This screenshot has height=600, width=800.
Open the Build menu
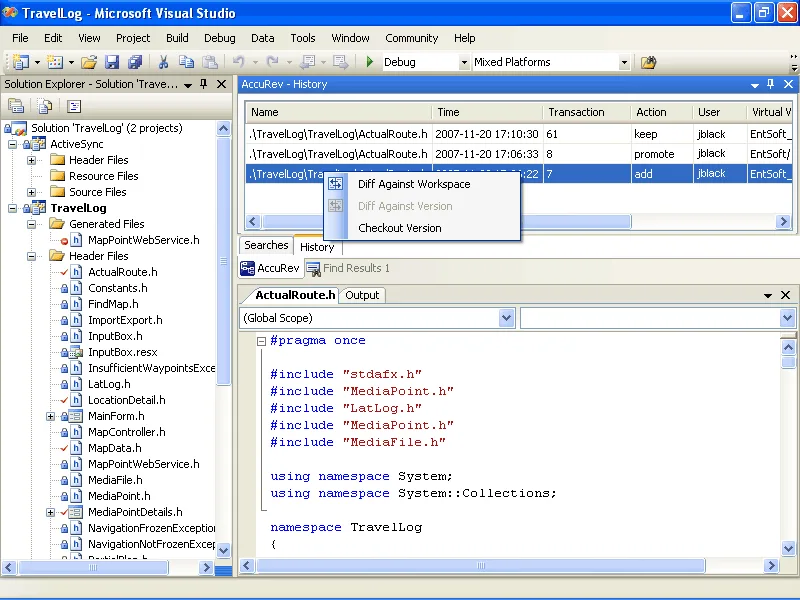pos(177,38)
